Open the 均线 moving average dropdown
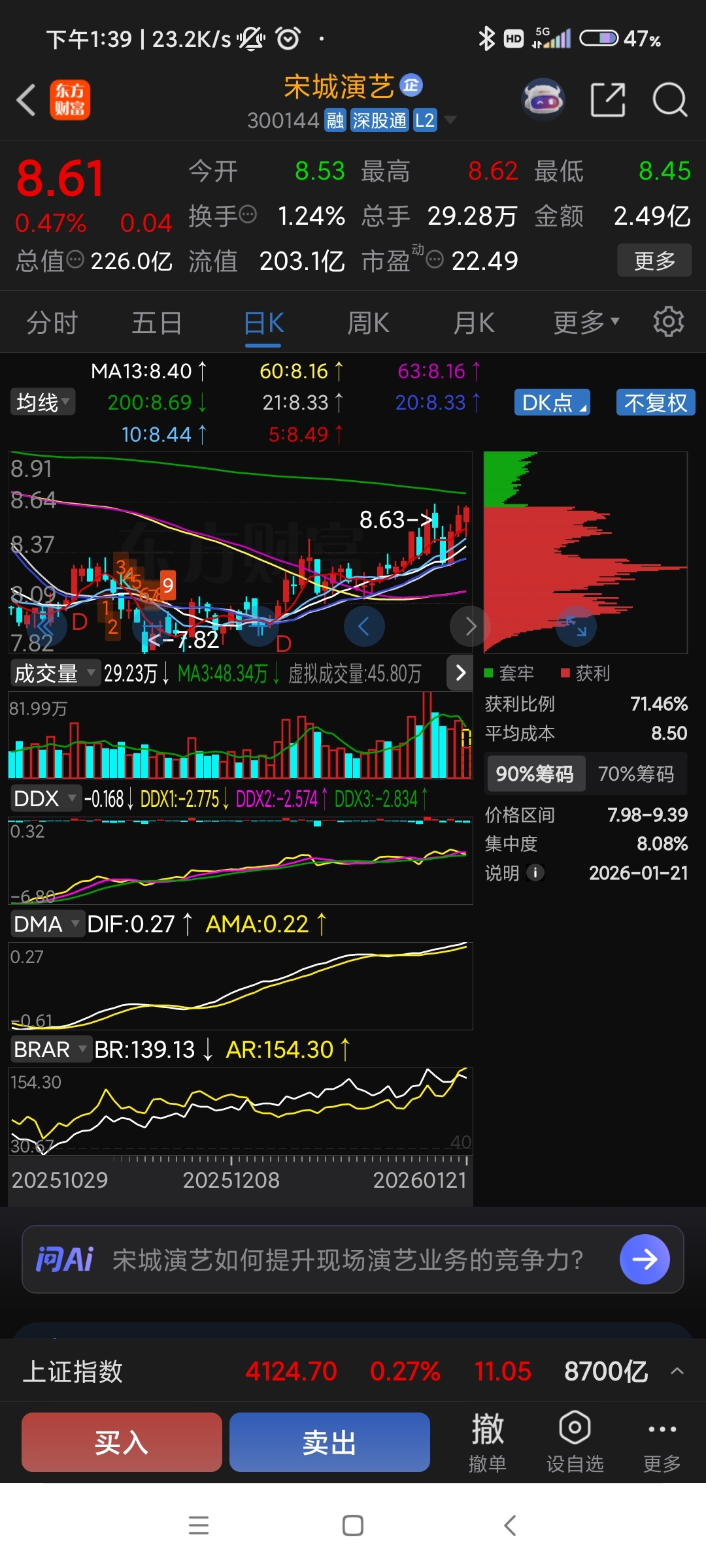706x1568 pixels. click(42, 402)
